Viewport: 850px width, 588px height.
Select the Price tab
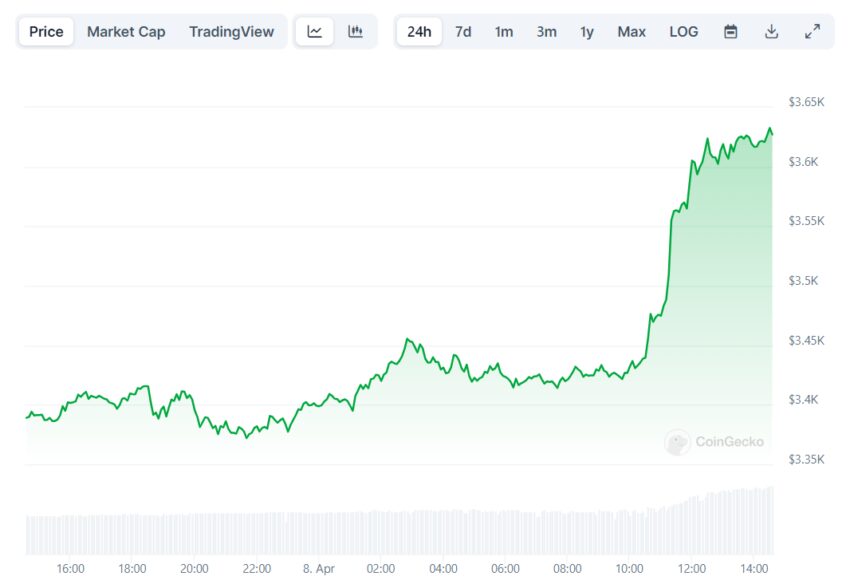click(x=46, y=31)
